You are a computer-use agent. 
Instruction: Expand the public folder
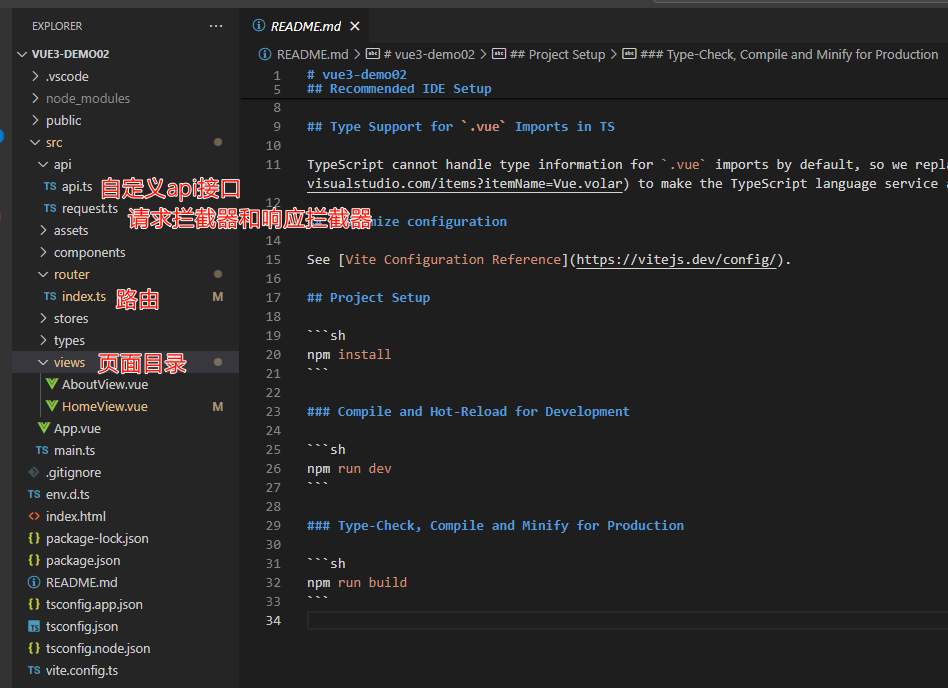(36, 120)
